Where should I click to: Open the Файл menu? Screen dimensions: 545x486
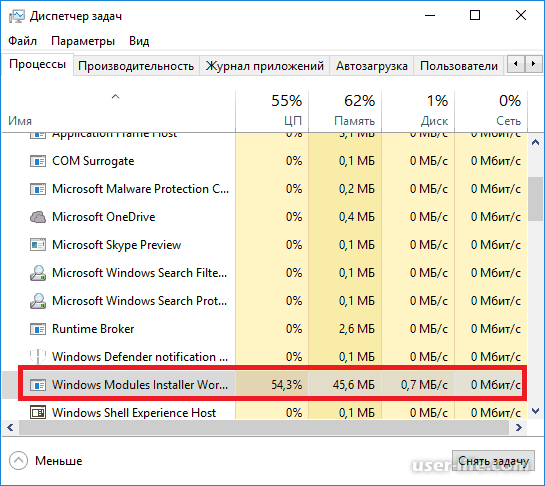(23, 41)
